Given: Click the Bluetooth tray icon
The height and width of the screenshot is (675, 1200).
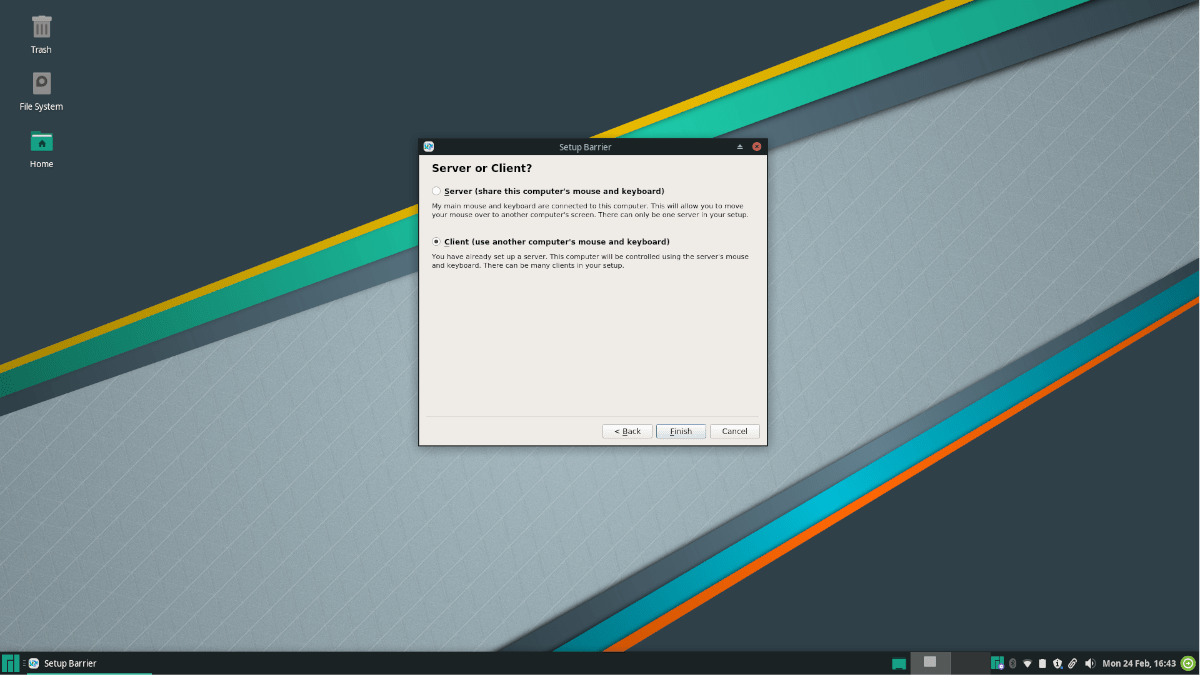Looking at the screenshot, I should (x=1012, y=663).
